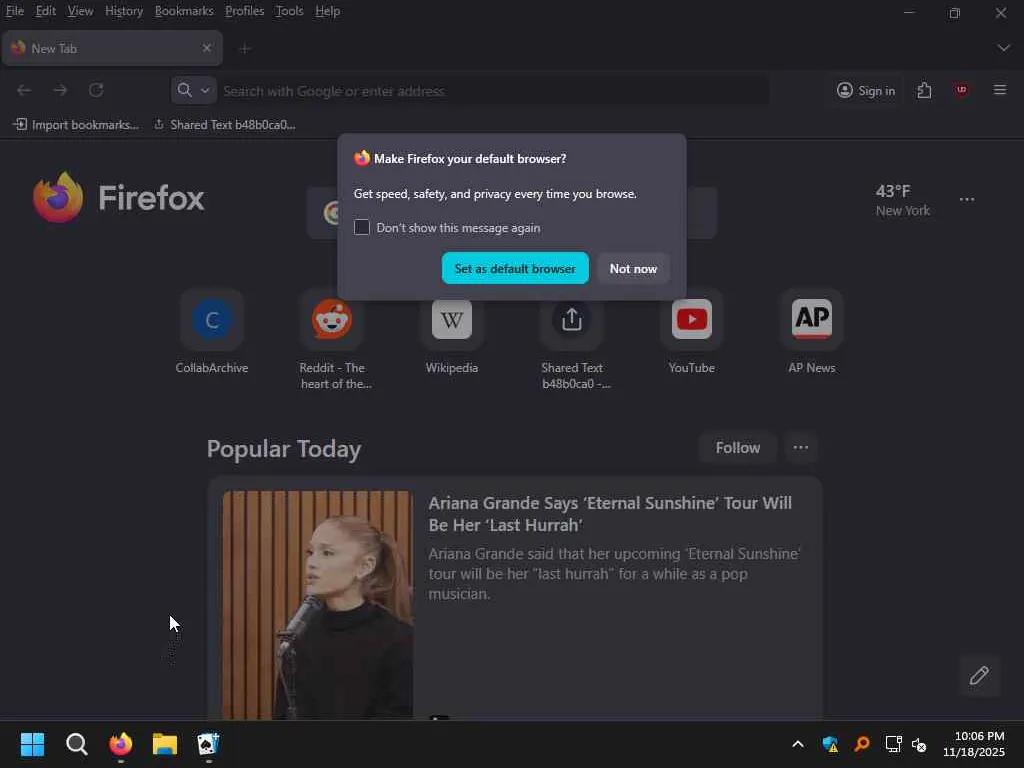This screenshot has height=768, width=1024.
Task: Show hidden system tray icons
Action: point(798,744)
